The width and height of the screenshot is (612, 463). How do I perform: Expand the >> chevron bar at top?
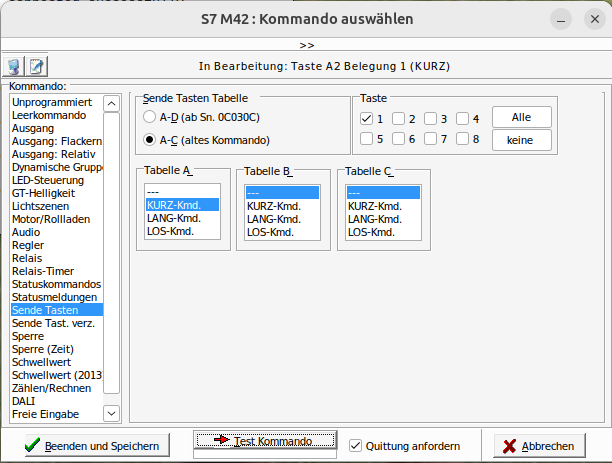click(306, 45)
